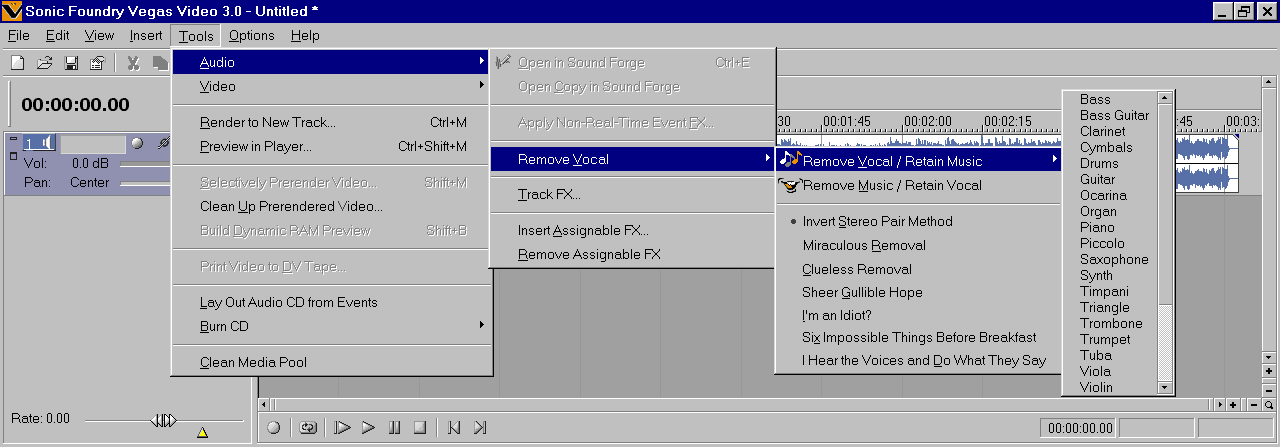The image size is (1280, 447).
Task: Select Saxophone in the instrument list
Action: pyautogui.click(x=1114, y=259)
